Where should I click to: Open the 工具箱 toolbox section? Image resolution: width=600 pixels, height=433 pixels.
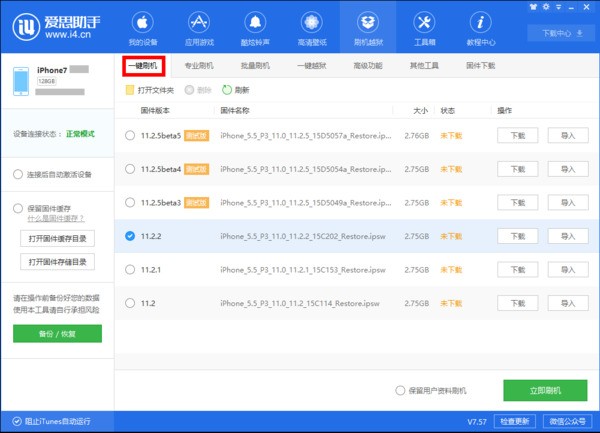tap(423, 27)
